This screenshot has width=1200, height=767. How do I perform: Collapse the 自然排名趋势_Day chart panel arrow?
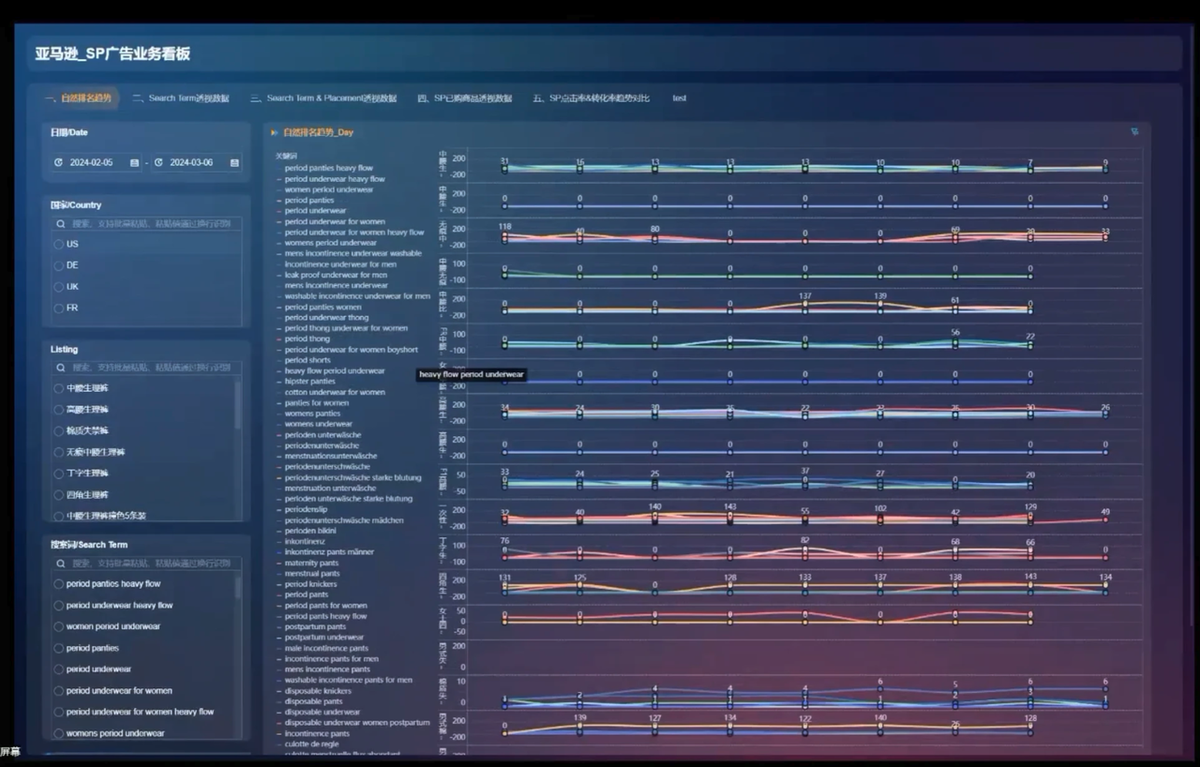pos(274,132)
